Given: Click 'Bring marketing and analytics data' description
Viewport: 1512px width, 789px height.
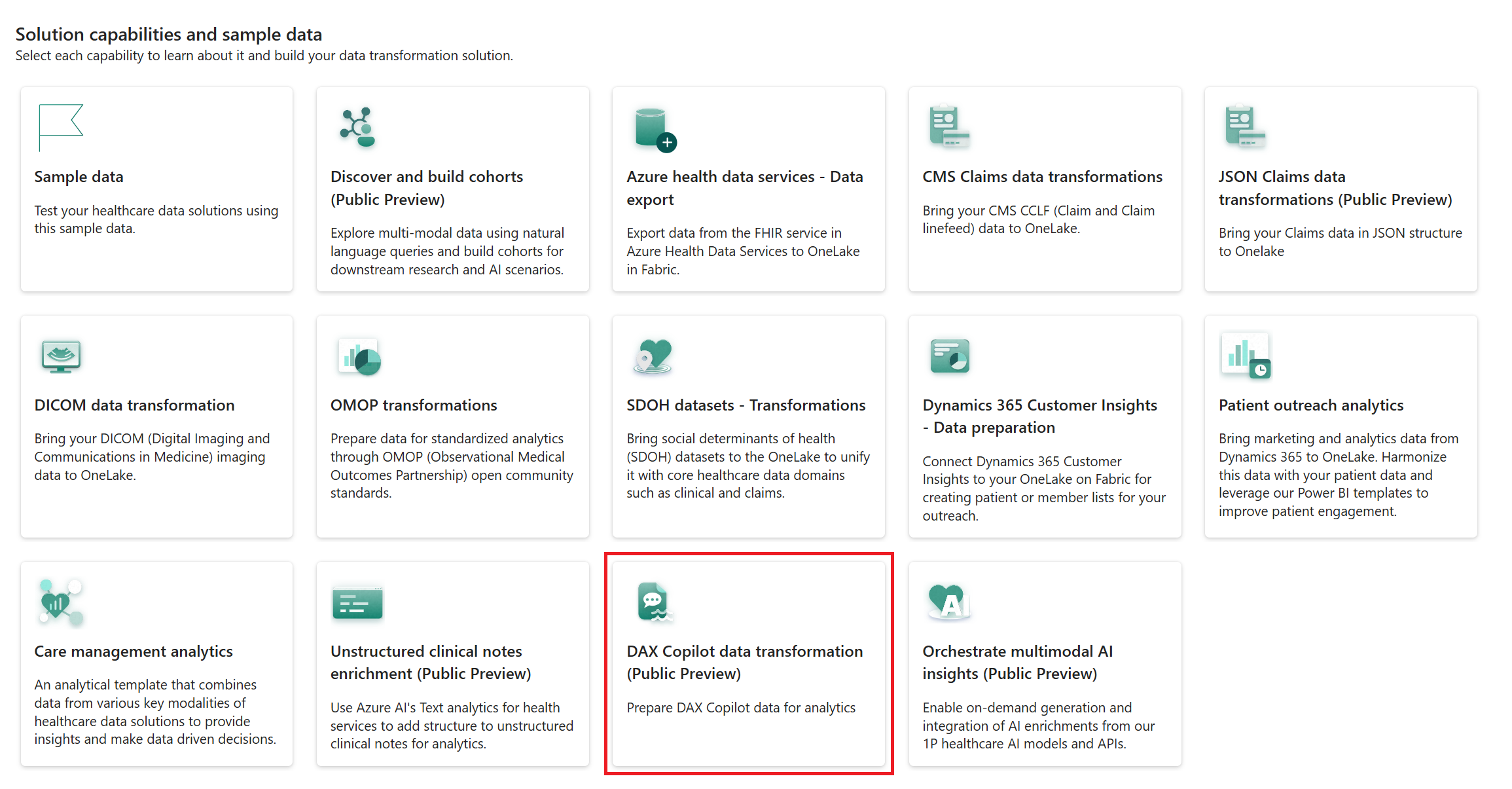Looking at the screenshot, I should (x=1339, y=475).
